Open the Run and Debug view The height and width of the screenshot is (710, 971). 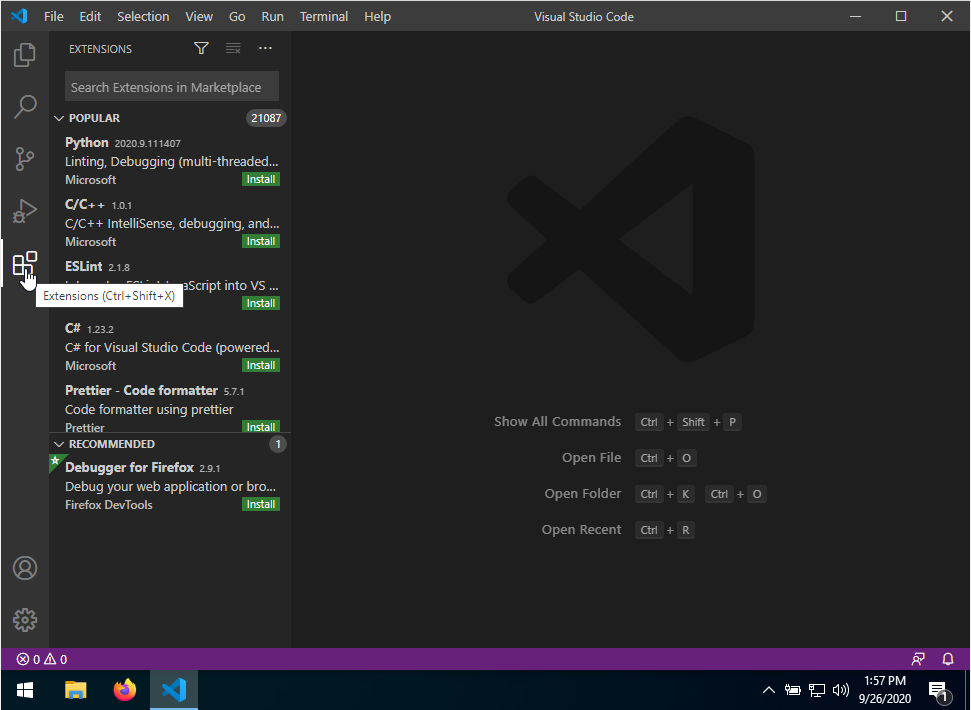pyautogui.click(x=25, y=211)
